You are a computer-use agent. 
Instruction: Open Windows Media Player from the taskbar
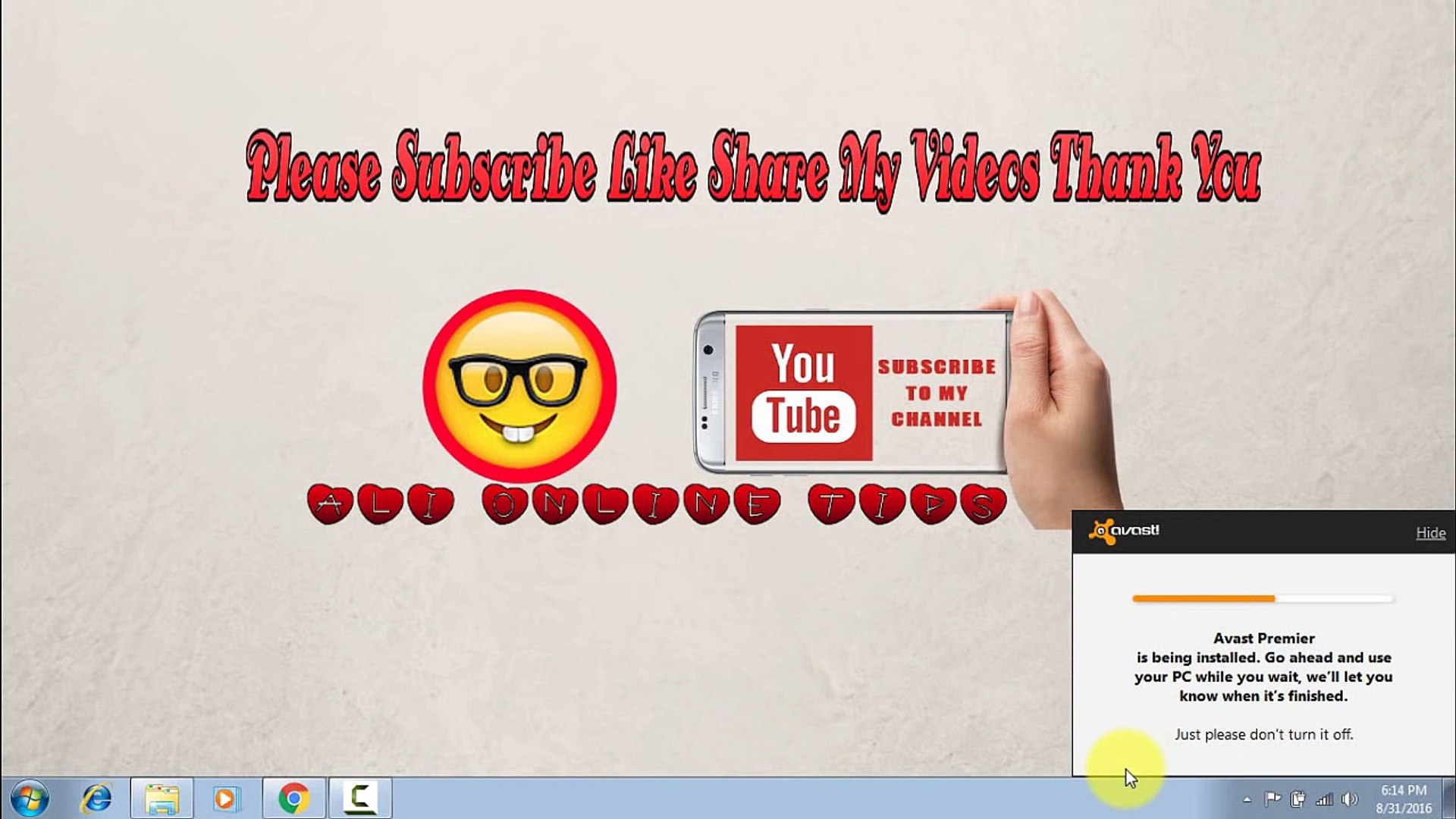pyautogui.click(x=226, y=799)
